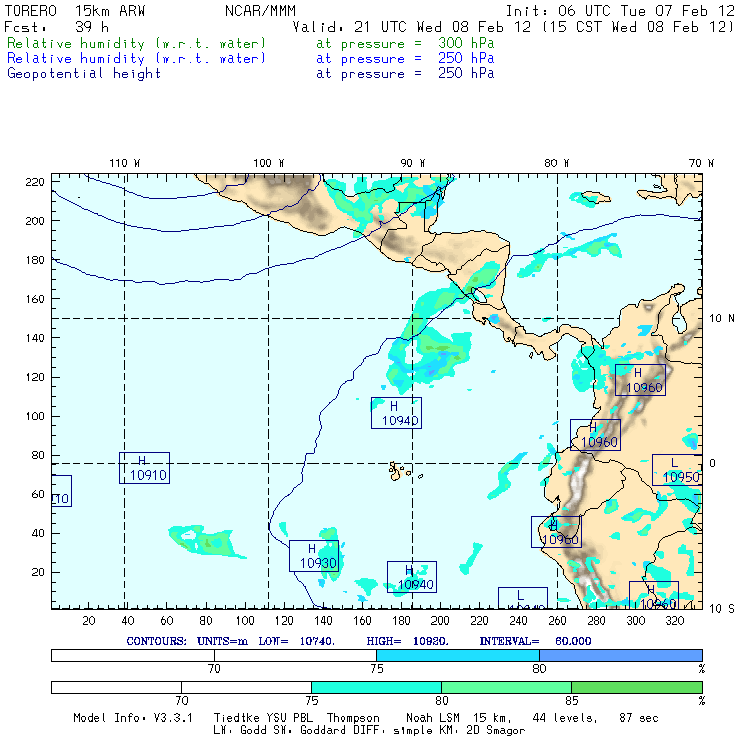Select the H 10930 height marker
The image size is (740, 740).
pyautogui.click(x=313, y=556)
